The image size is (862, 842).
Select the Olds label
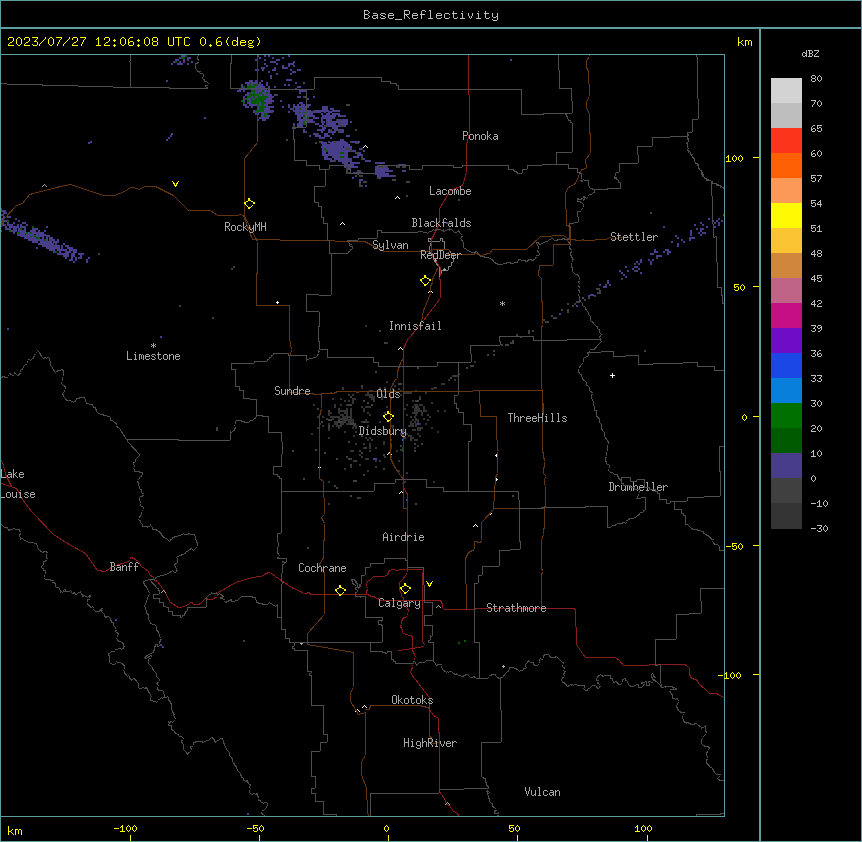(x=389, y=394)
